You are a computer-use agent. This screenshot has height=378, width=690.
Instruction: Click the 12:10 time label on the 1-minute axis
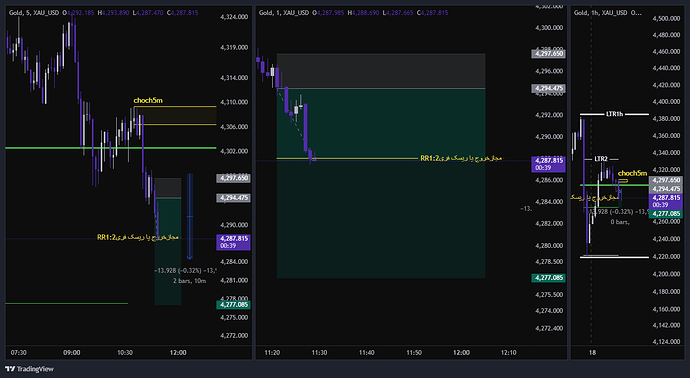tap(509, 353)
